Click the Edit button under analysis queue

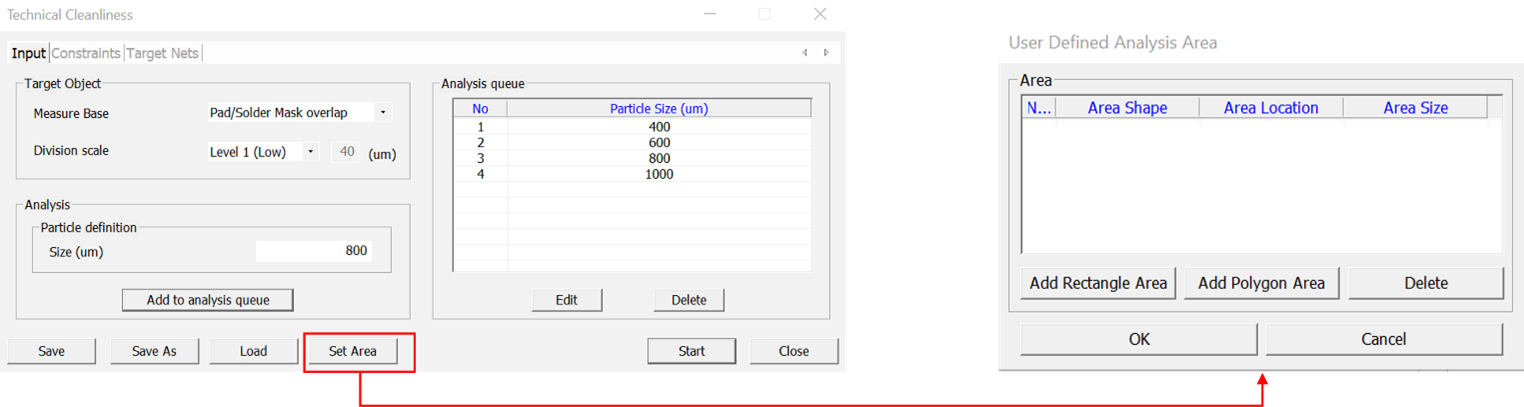pos(566,300)
